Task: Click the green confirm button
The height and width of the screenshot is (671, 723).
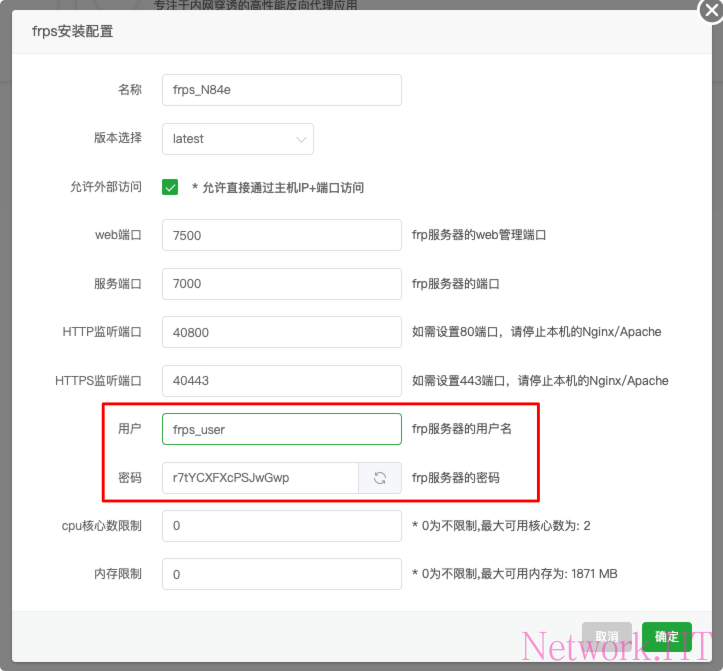Action: tap(666, 637)
